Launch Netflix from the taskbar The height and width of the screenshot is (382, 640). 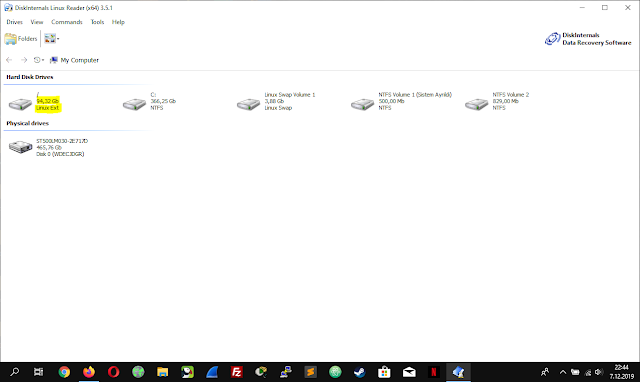click(433, 372)
